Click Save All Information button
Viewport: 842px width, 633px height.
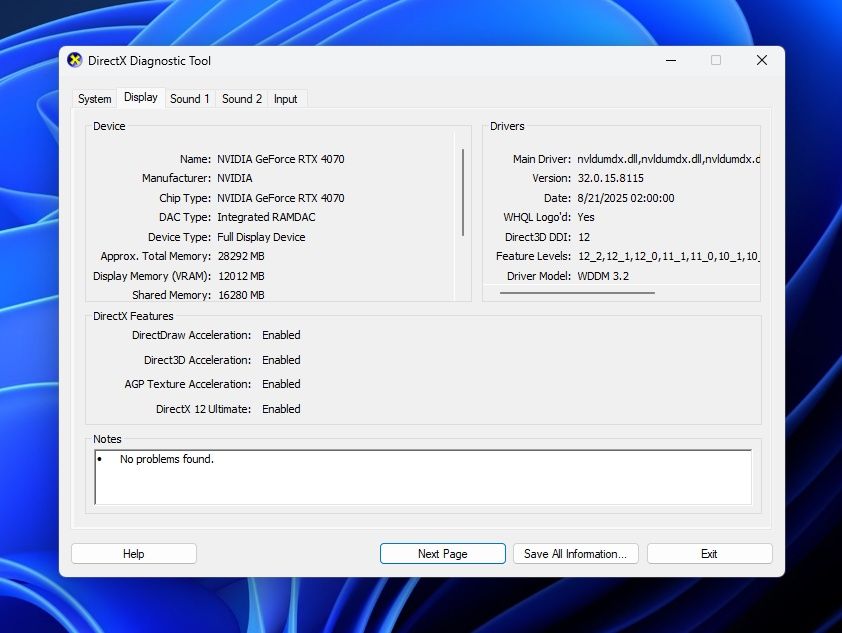[x=576, y=554]
